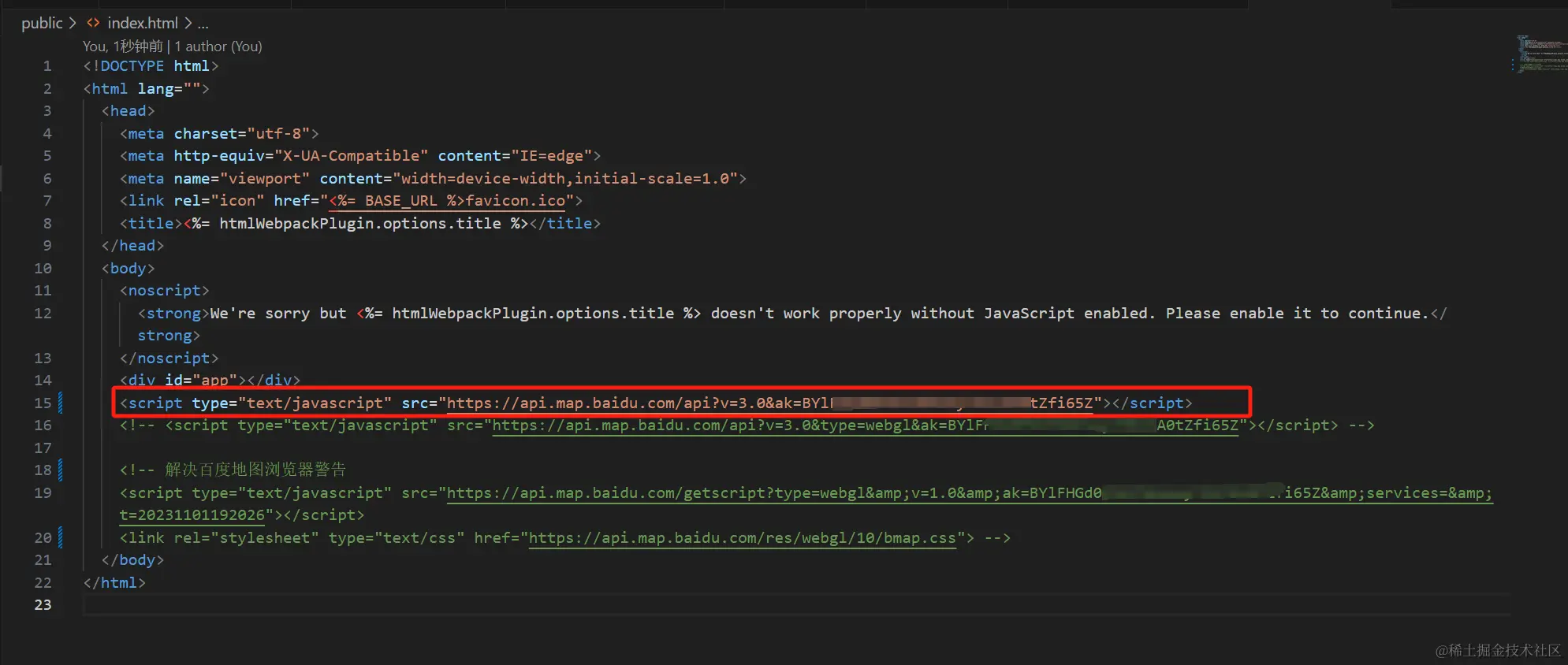Click 't=20231101192026' URL continuation text
The width and height of the screenshot is (1568, 665).
(192, 515)
